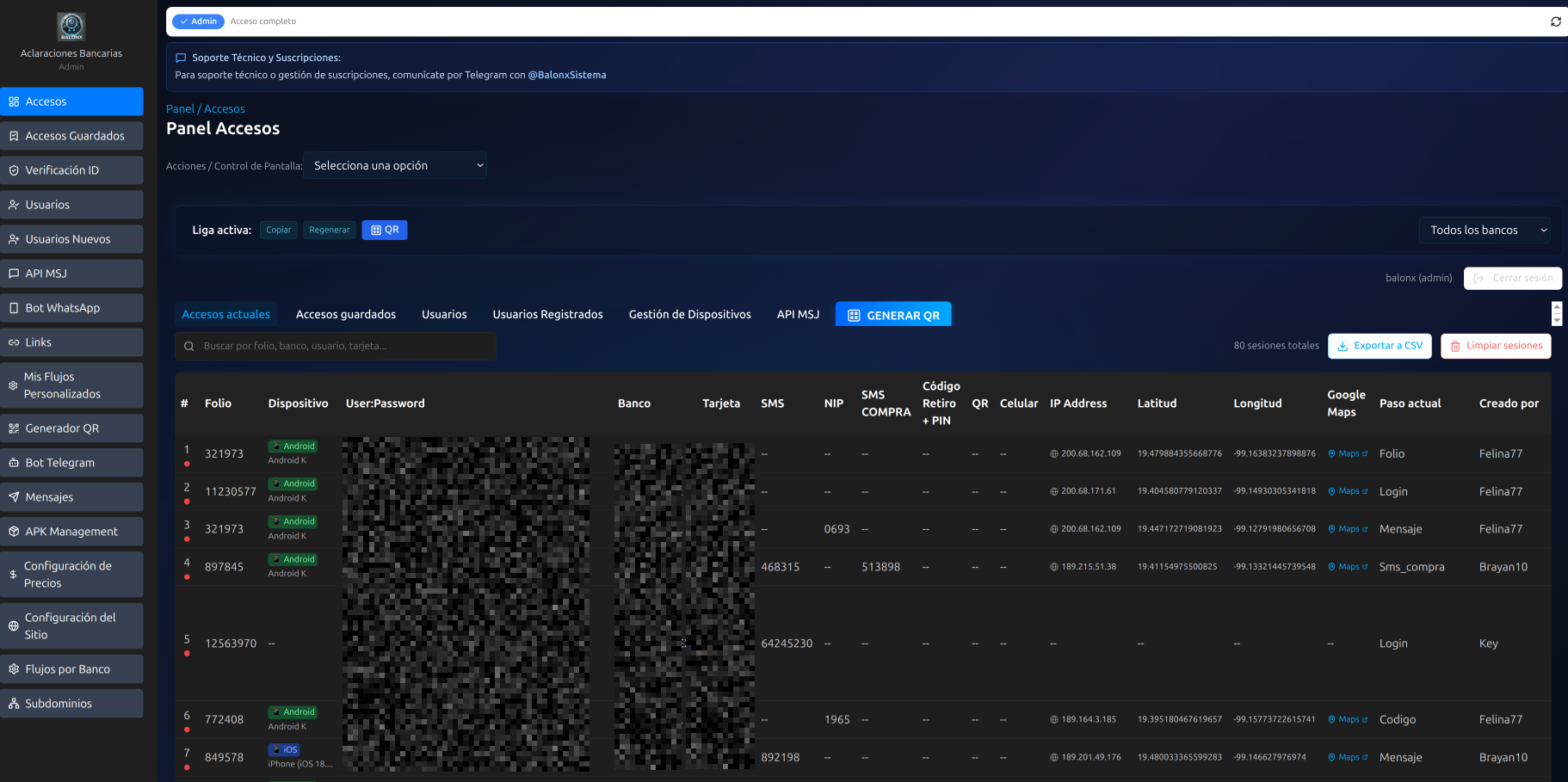The image size is (1568, 782).
Task: Open the Usuarios sidebar entry
Action: tap(71, 205)
